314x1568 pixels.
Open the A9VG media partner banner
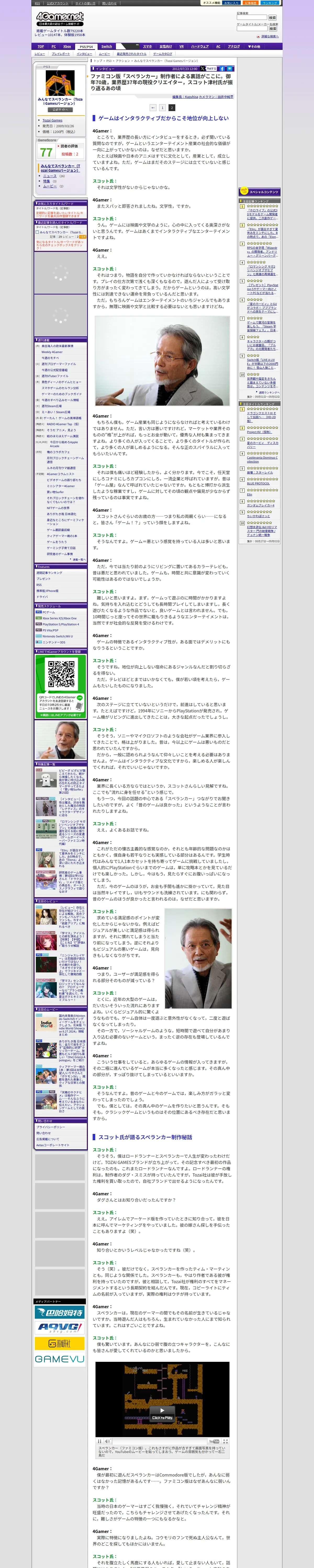click(60, 1328)
